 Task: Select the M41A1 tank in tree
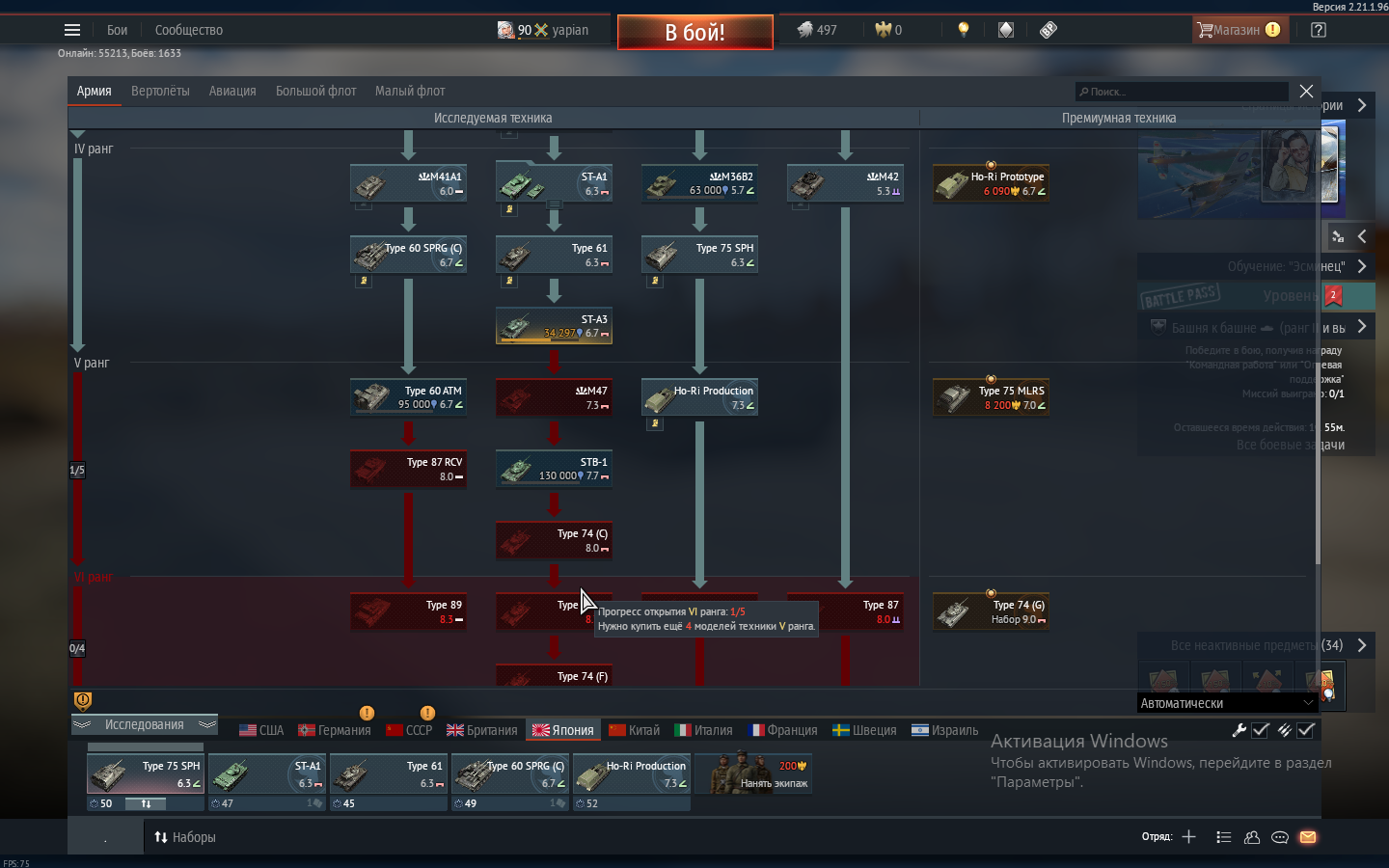(408, 183)
